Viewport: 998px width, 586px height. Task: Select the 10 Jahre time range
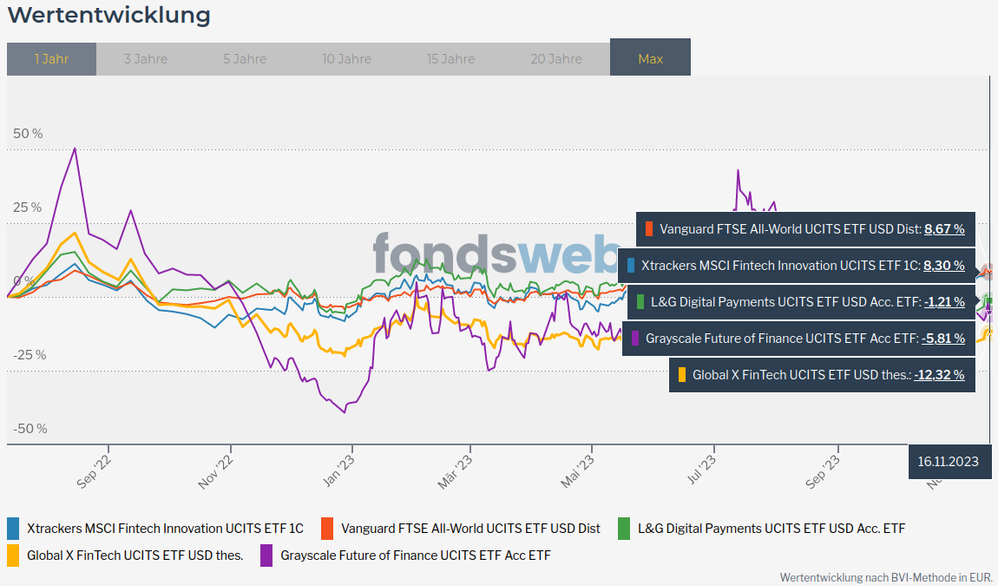point(348,59)
